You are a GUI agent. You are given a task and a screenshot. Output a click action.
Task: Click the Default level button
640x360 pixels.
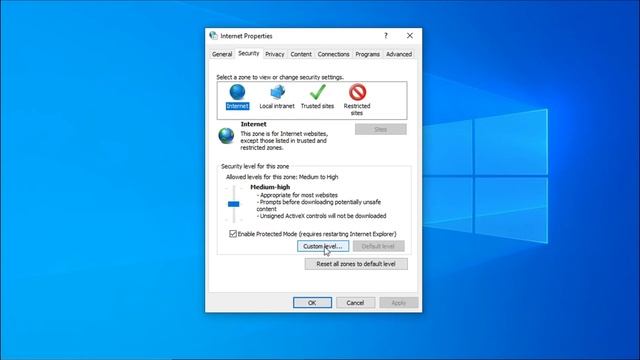point(378,246)
